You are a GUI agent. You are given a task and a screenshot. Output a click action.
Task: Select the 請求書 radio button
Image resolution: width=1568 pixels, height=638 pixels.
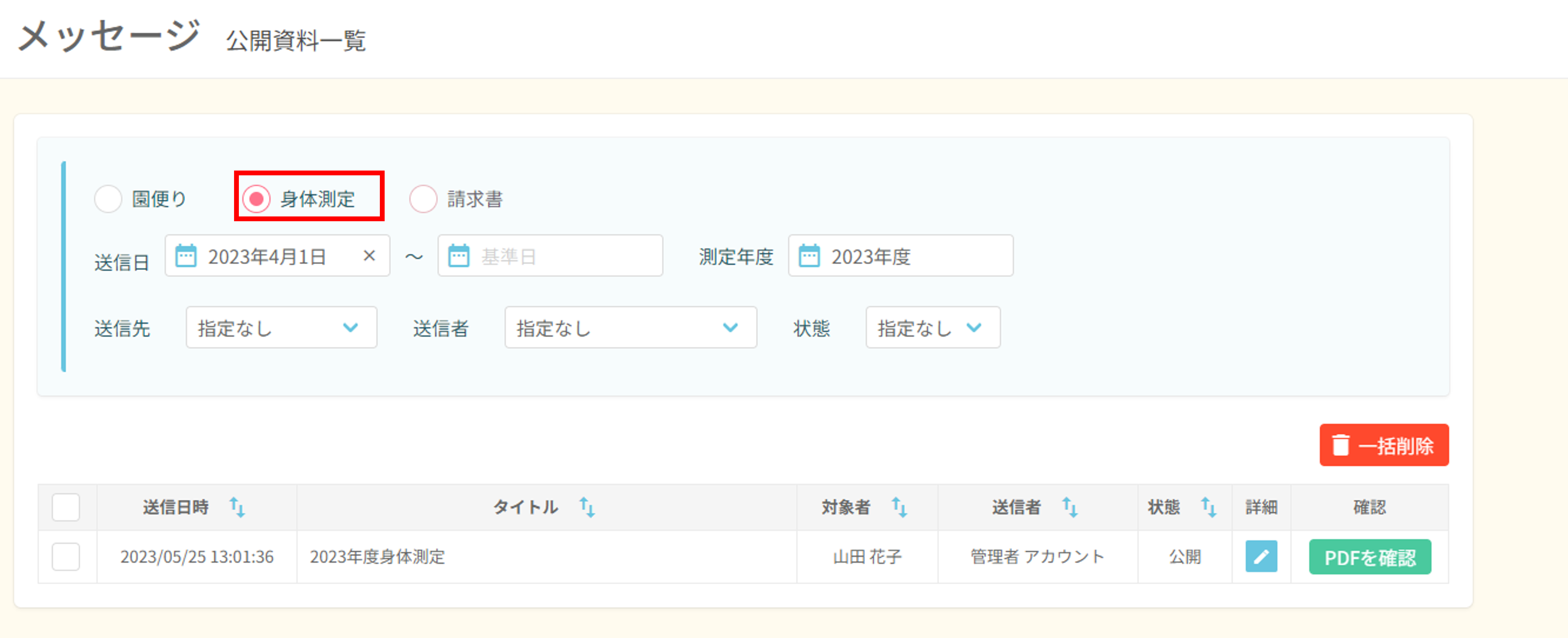click(x=423, y=199)
